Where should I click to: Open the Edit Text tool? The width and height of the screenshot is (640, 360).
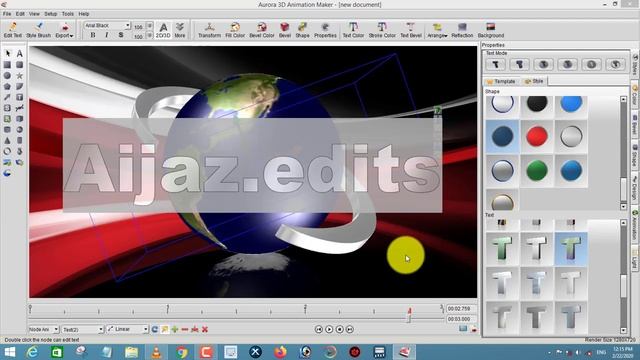pyautogui.click(x=13, y=30)
